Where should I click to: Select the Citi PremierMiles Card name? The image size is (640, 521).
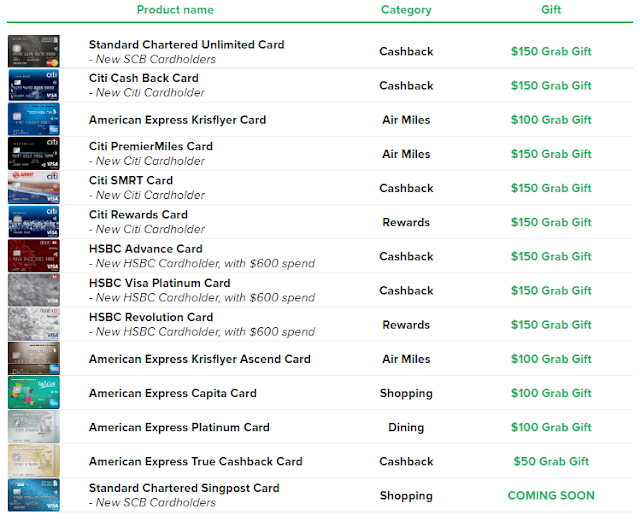click(151, 146)
